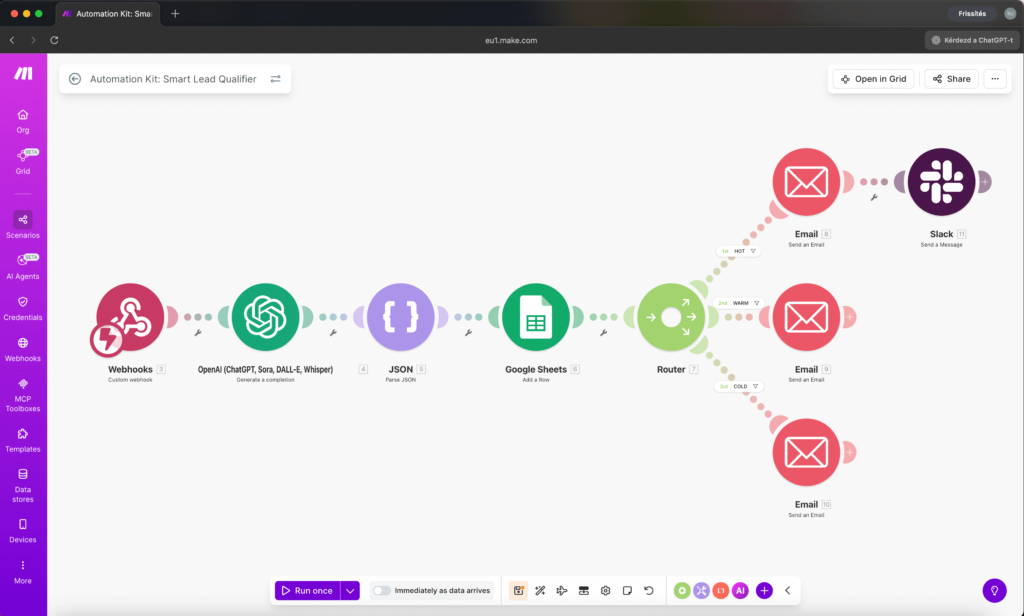Open the Google Sheets Add a Row module

[538, 316]
